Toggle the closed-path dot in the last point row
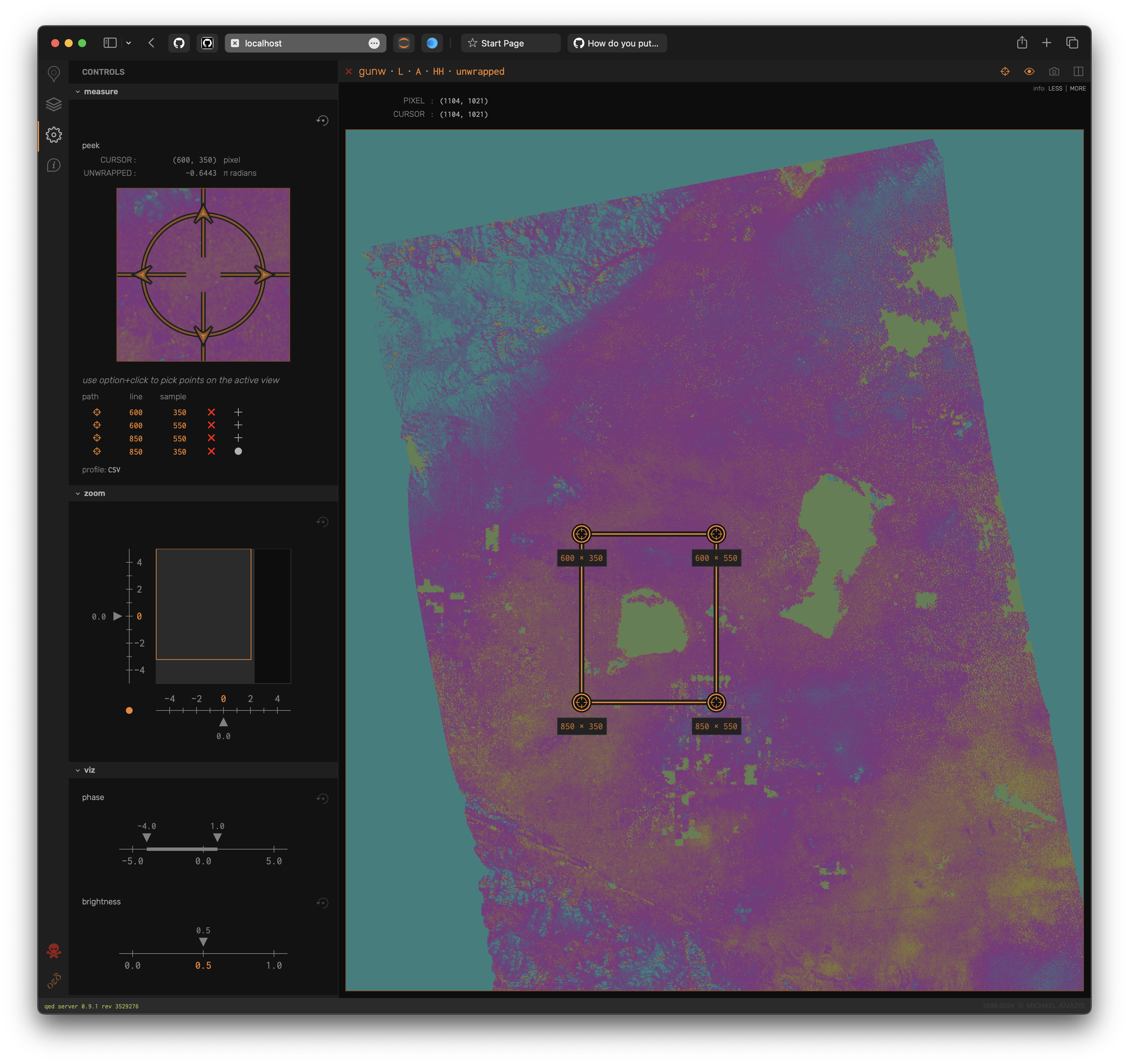Screen dimensions: 1129x1064 (x=238, y=452)
